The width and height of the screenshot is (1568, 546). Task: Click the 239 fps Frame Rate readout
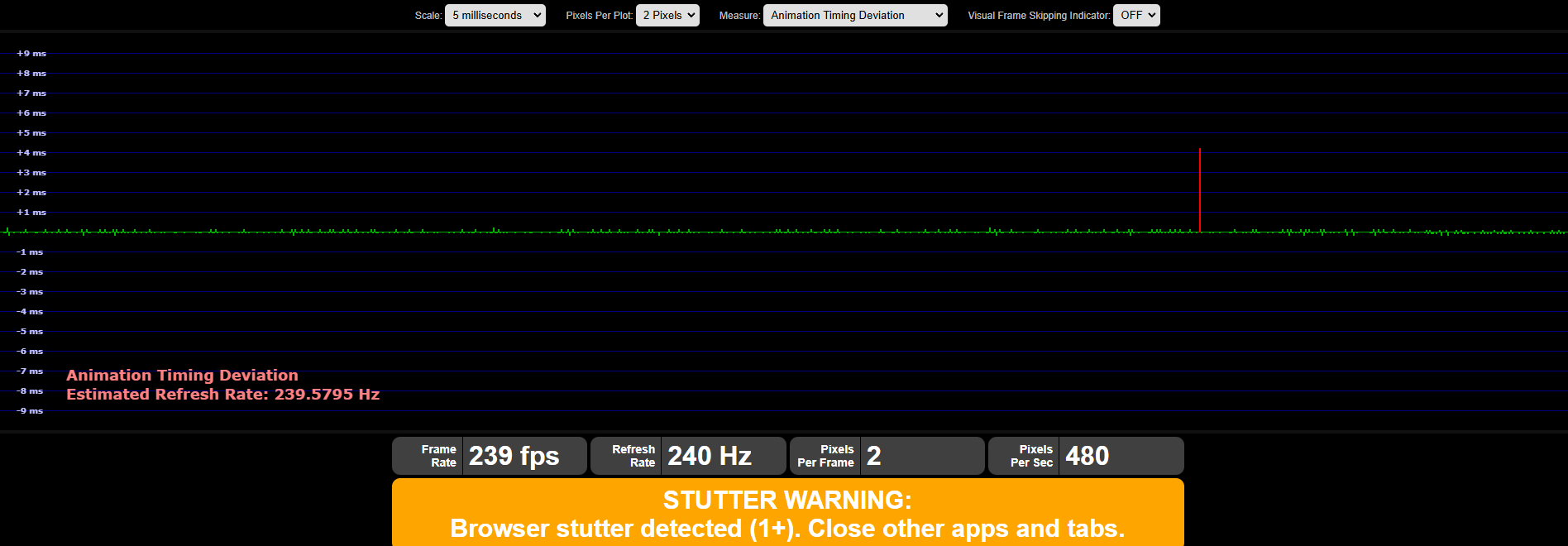point(514,456)
